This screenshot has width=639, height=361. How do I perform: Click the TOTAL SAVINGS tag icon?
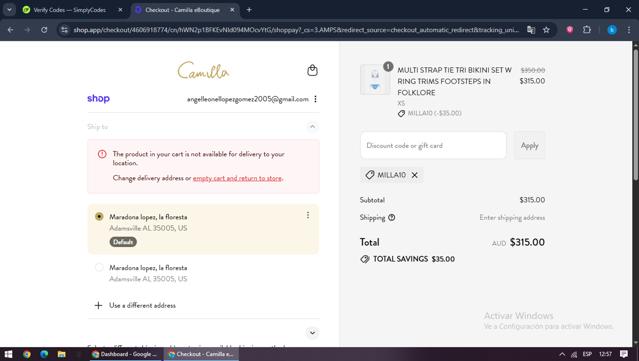[365, 259]
